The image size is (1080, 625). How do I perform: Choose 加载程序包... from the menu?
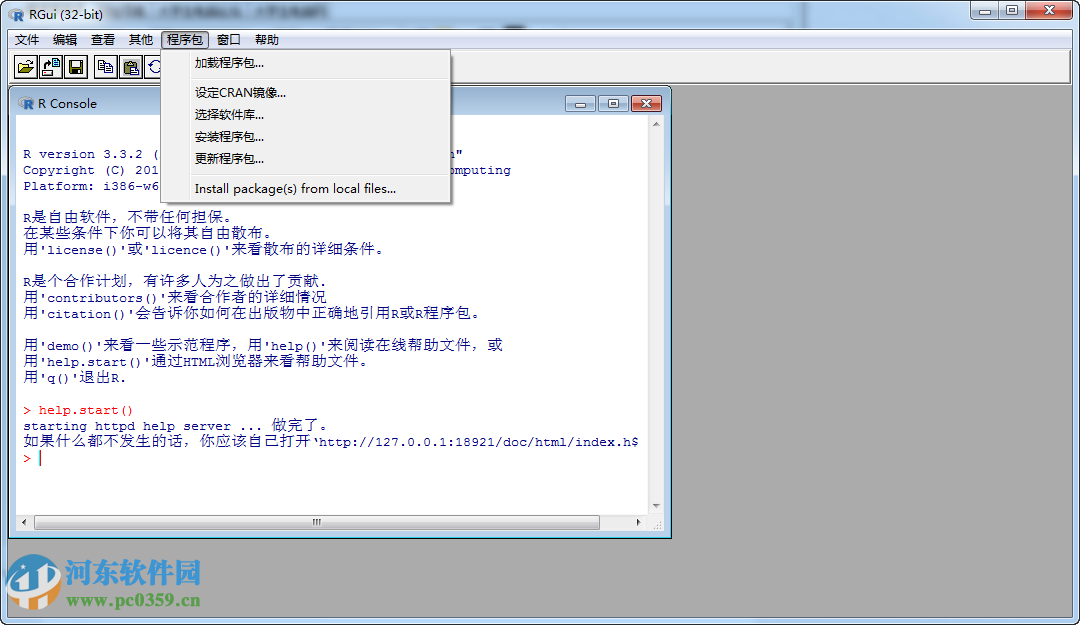pyautogui.click(x=306, y=63)
